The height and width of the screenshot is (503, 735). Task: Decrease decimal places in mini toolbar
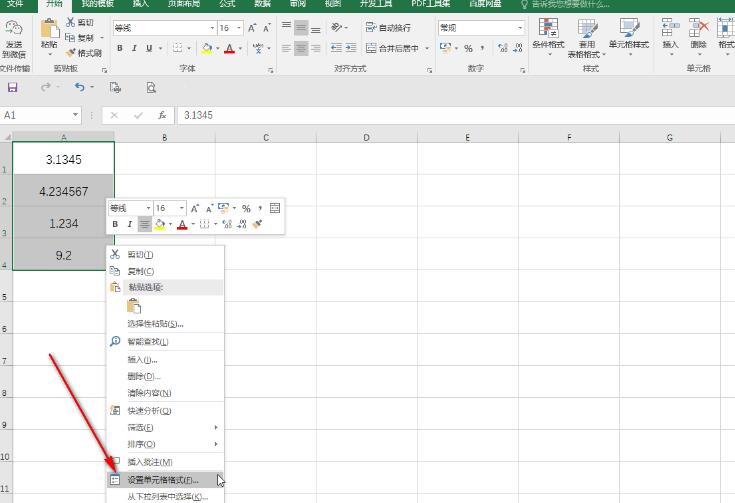pos(242,224)
